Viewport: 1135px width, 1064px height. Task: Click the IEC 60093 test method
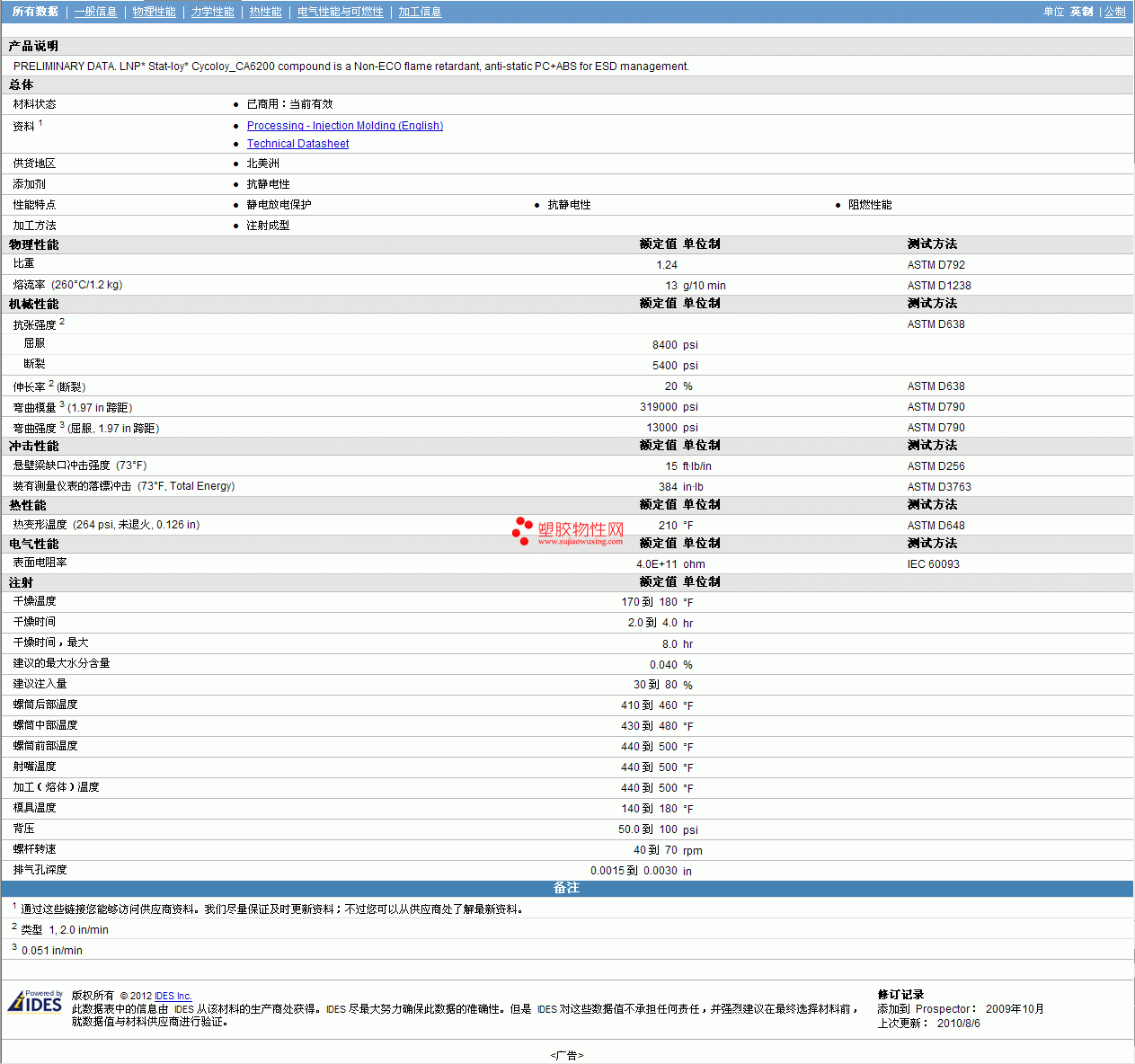pos(934,564)
